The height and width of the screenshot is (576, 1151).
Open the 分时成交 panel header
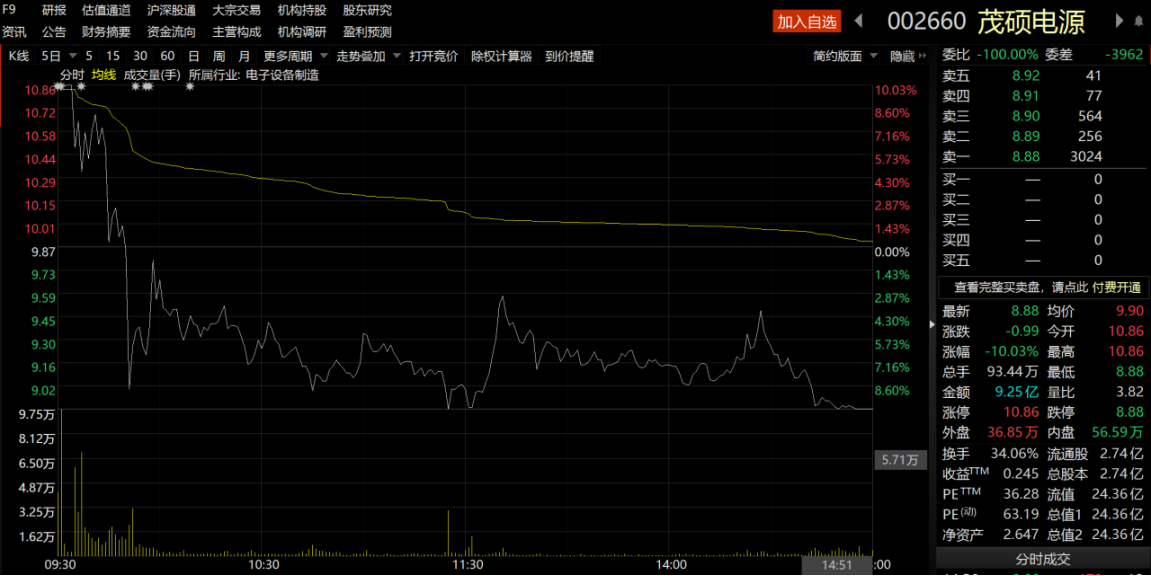[1043, 560]
